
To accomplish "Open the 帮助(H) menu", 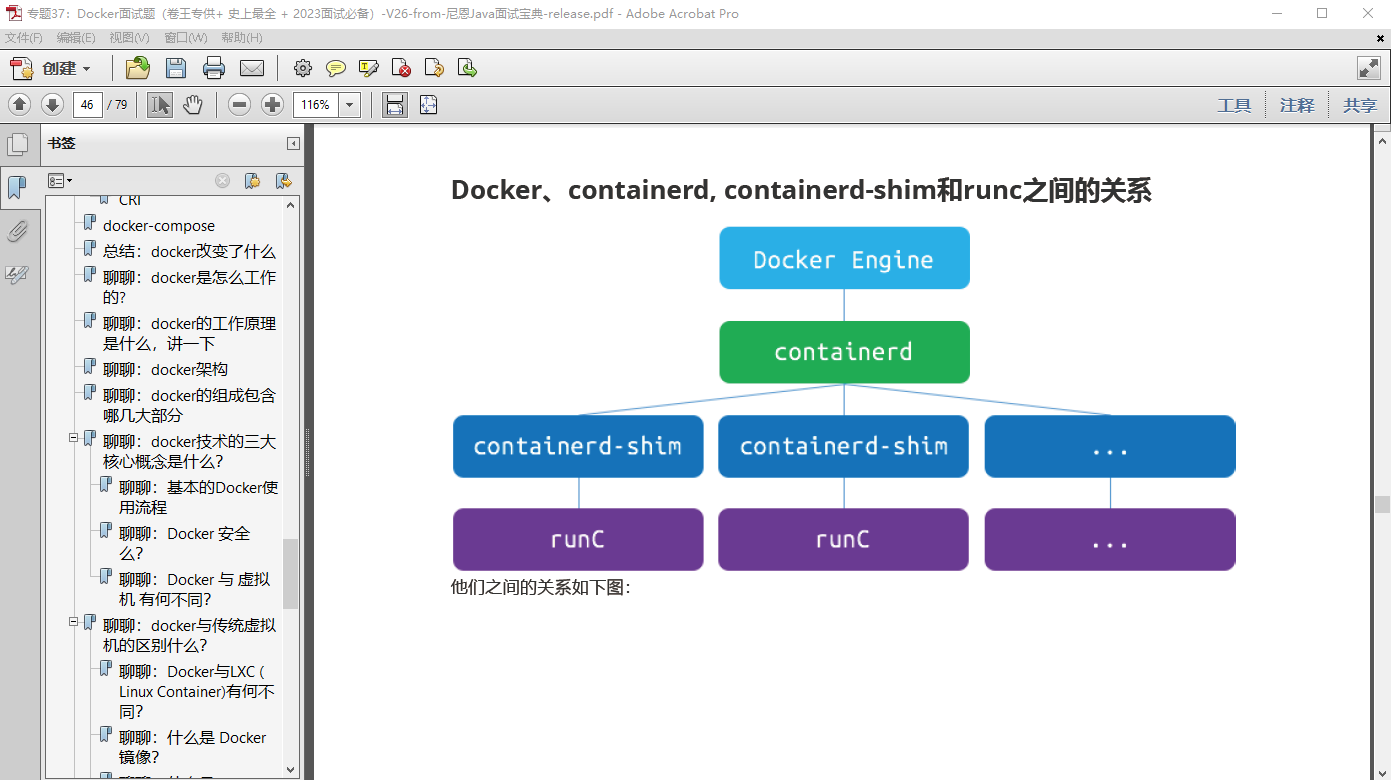I will tap(242, 37).
